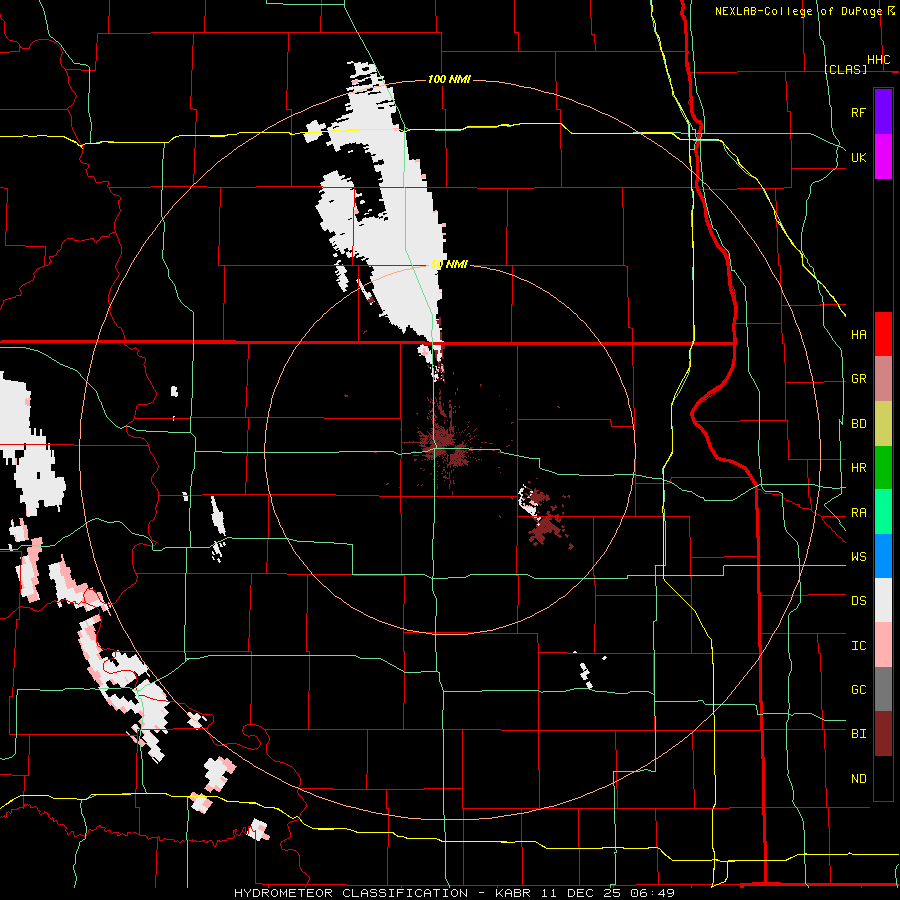The width and height of the screenshot is (900, 900).
Task: Click the UK magenta color swatch
Action: (x=883, y=157)
